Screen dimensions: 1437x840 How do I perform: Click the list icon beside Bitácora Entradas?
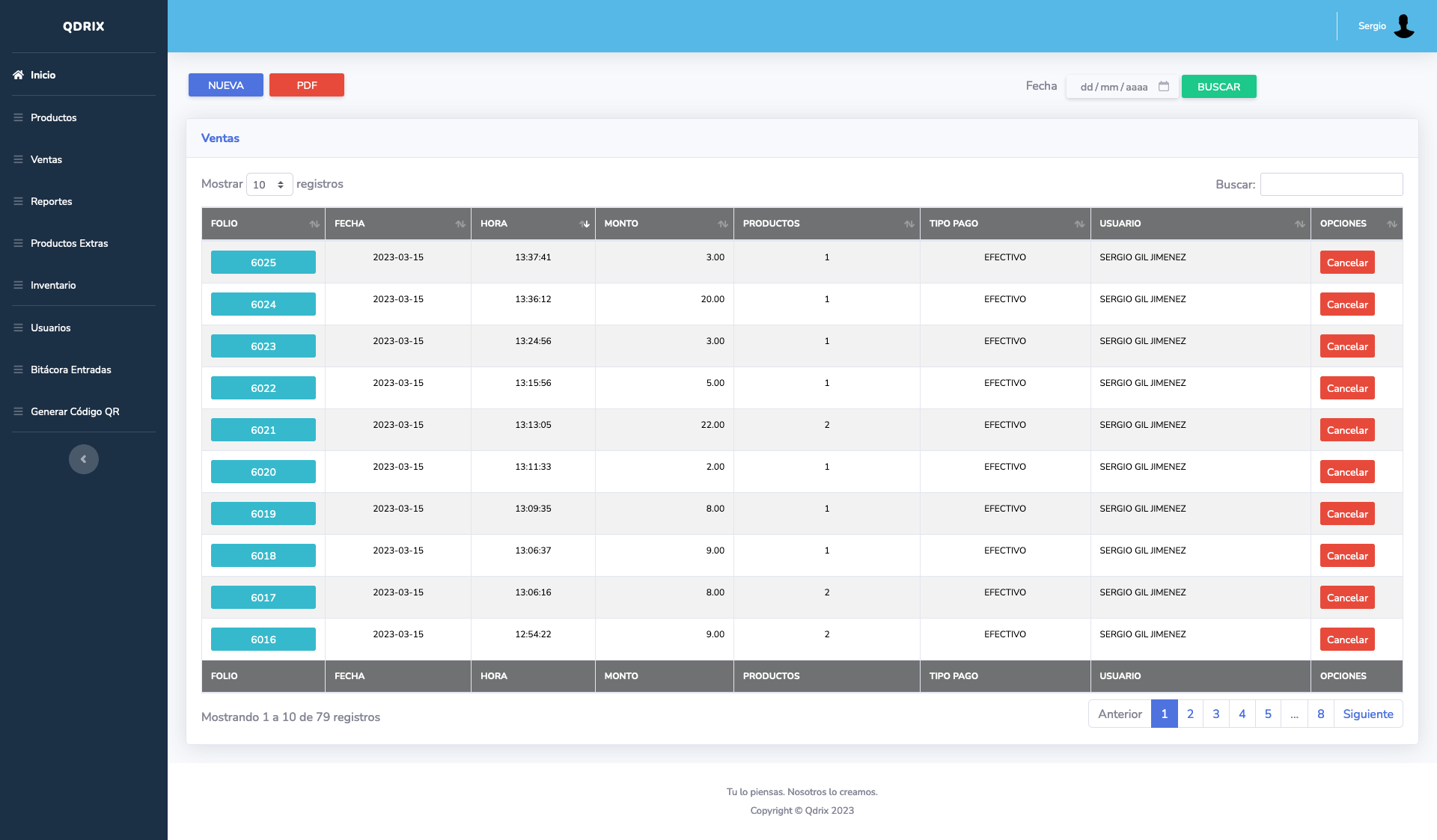click(x=18, y=370)
